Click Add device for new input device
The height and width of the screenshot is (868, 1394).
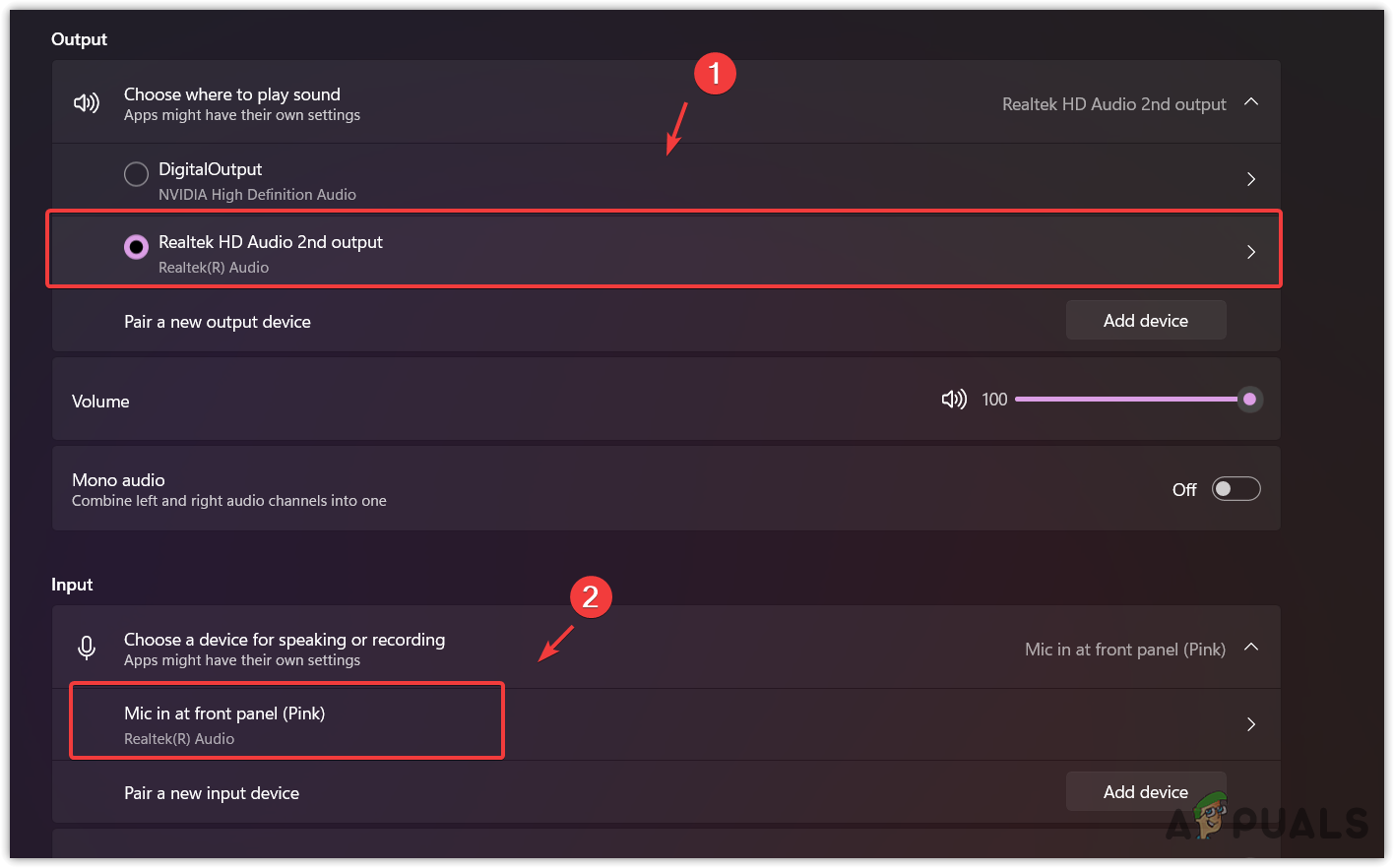click(1145, 792)
